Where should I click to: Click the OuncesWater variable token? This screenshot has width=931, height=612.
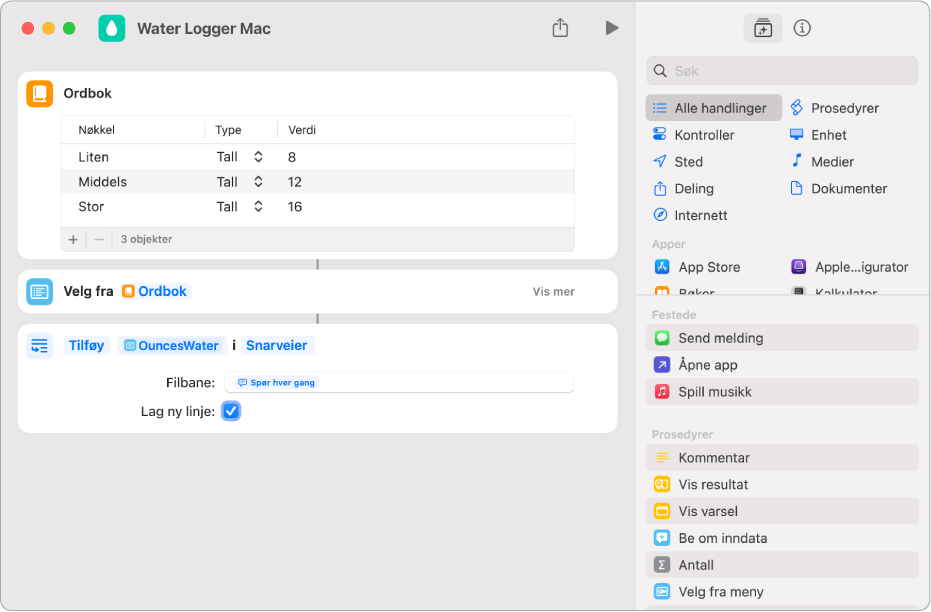point(172,345)
